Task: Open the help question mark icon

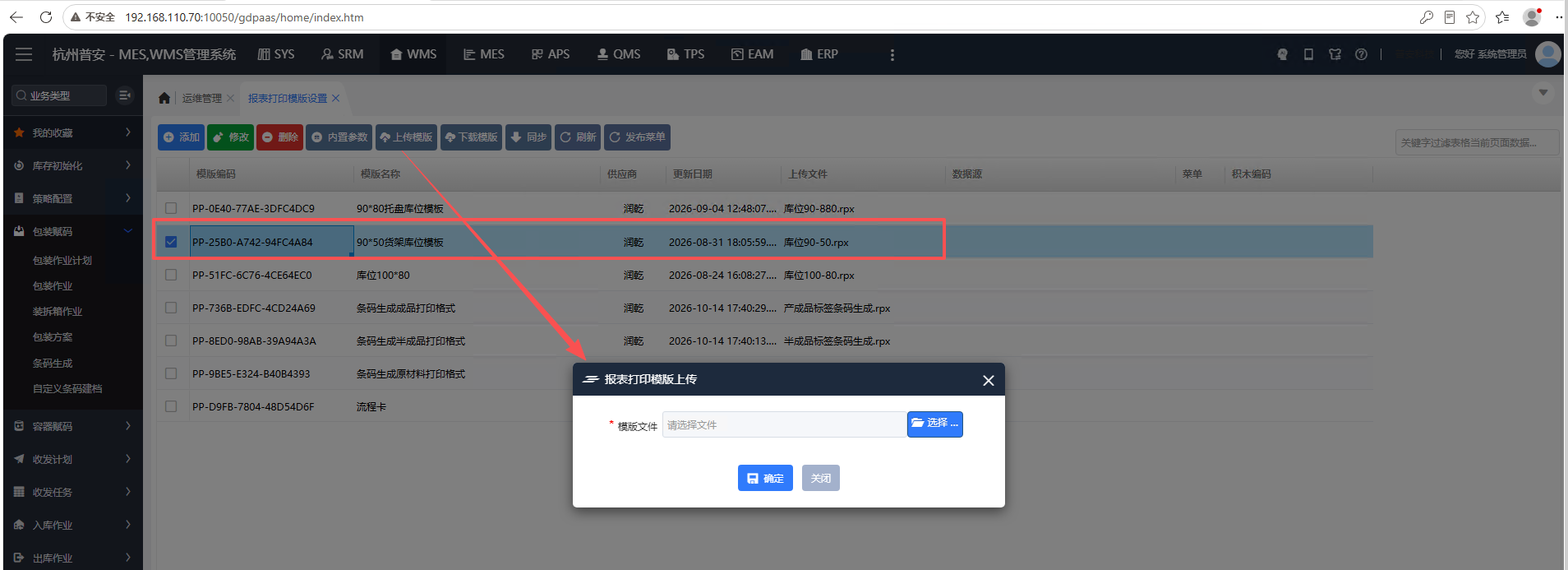Action: click(x=1361, y=54)
